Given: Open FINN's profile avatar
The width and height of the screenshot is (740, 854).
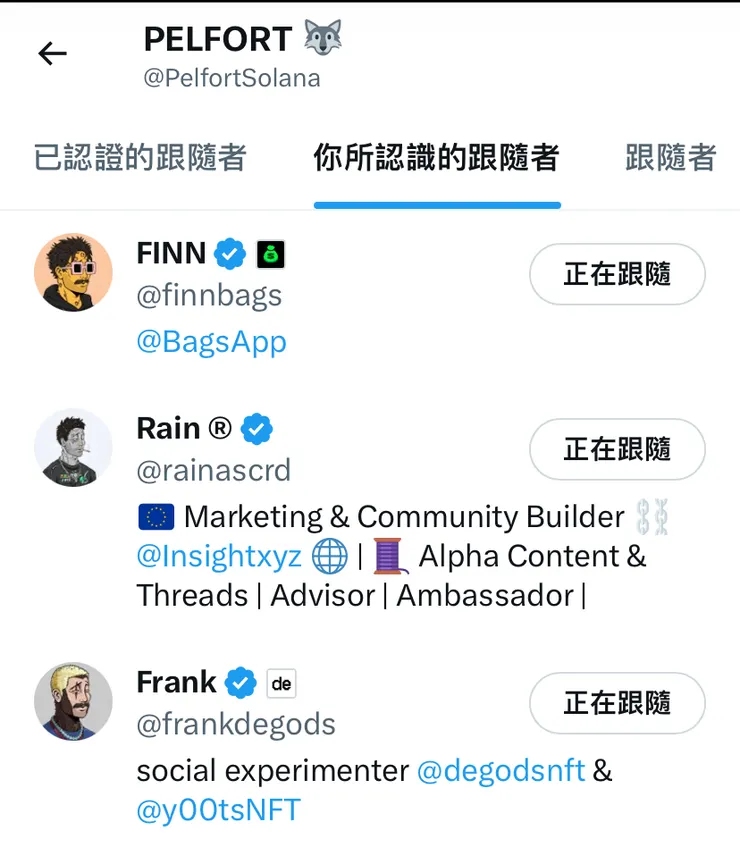Looking at the screenshot, I should pos(73,273).
